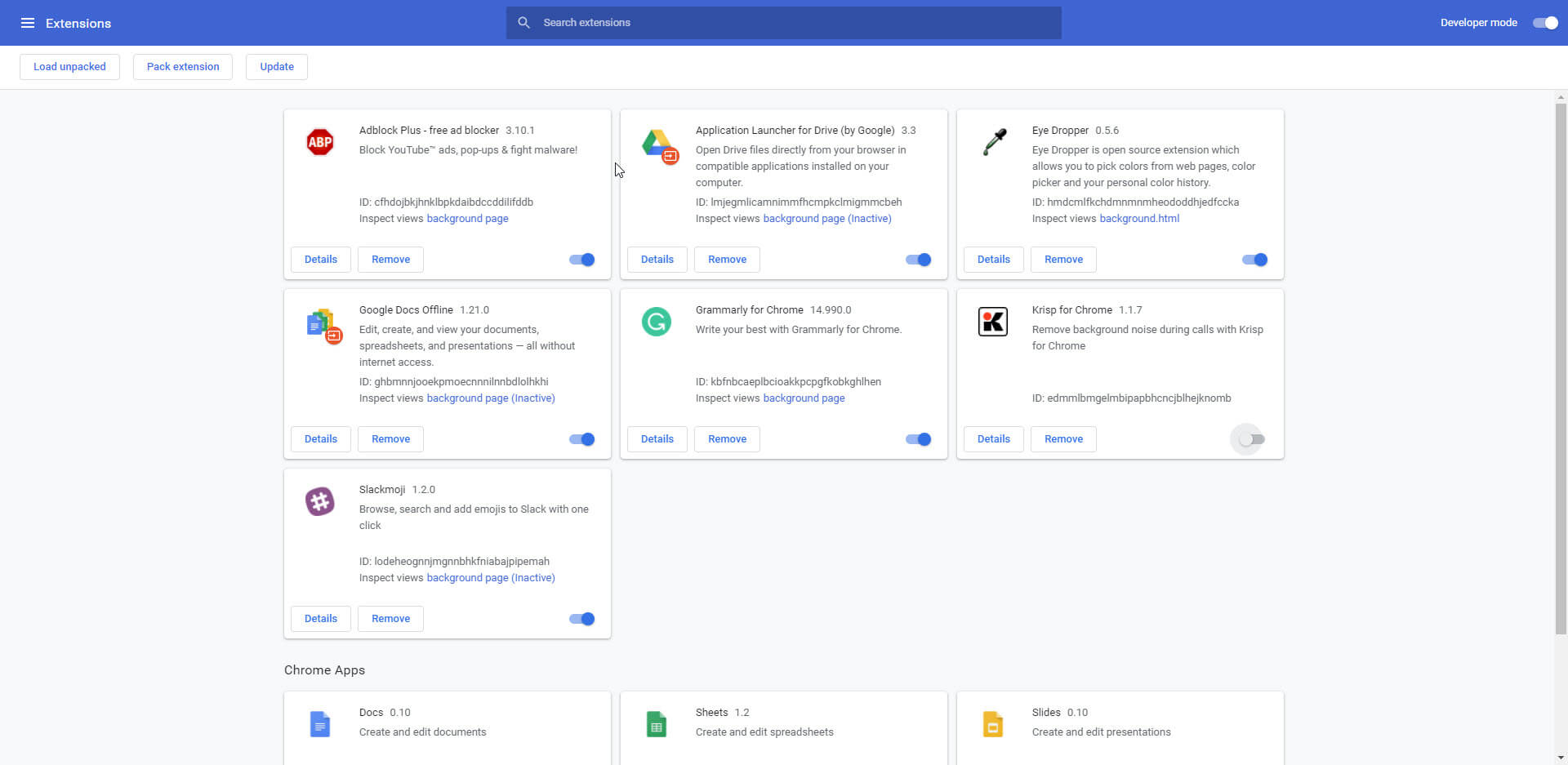The width and height of the screenshot is (1568, 765).
Task: Open Application Launcher background page (Inactive) link
Action: [827, 219]
